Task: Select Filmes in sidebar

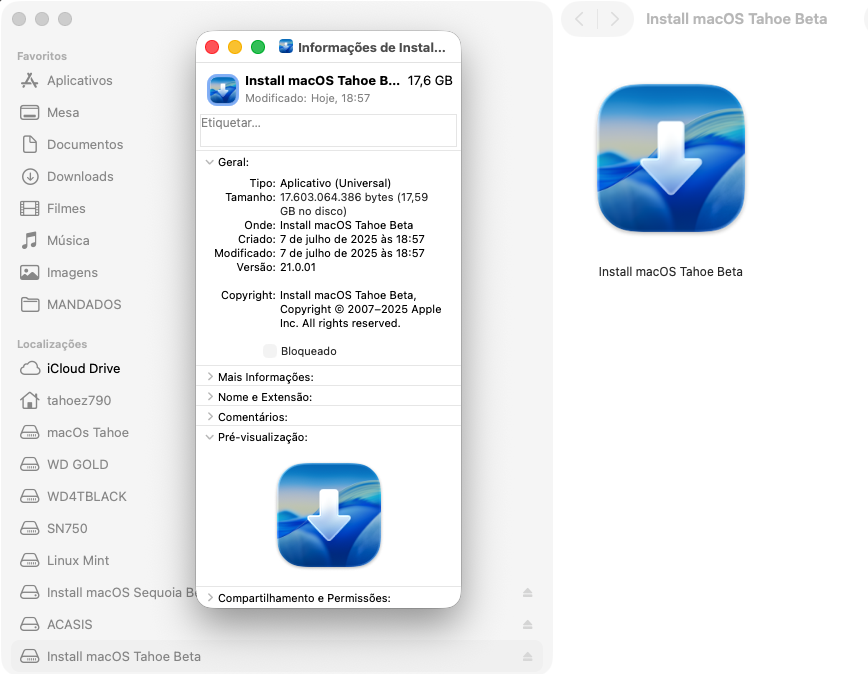Action: click(x=53, y=209)
